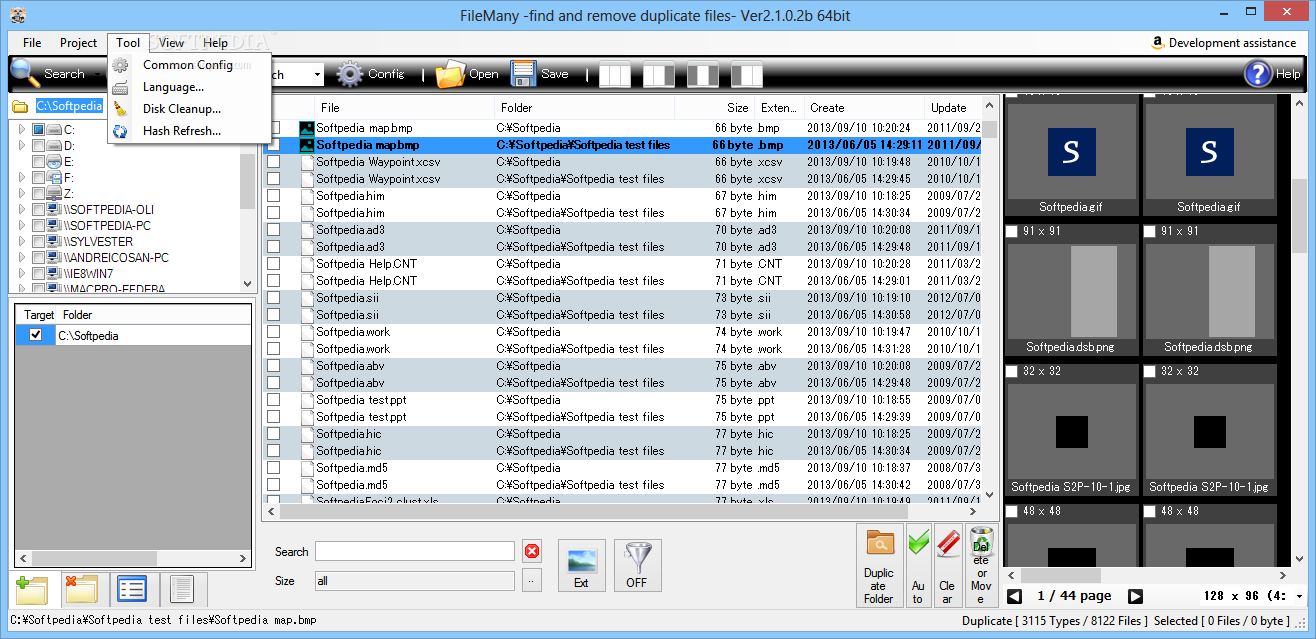Switch to the blue list view icon
Image resolution: width=1316 pixels, height=639 pixels.
coord(132,589)
